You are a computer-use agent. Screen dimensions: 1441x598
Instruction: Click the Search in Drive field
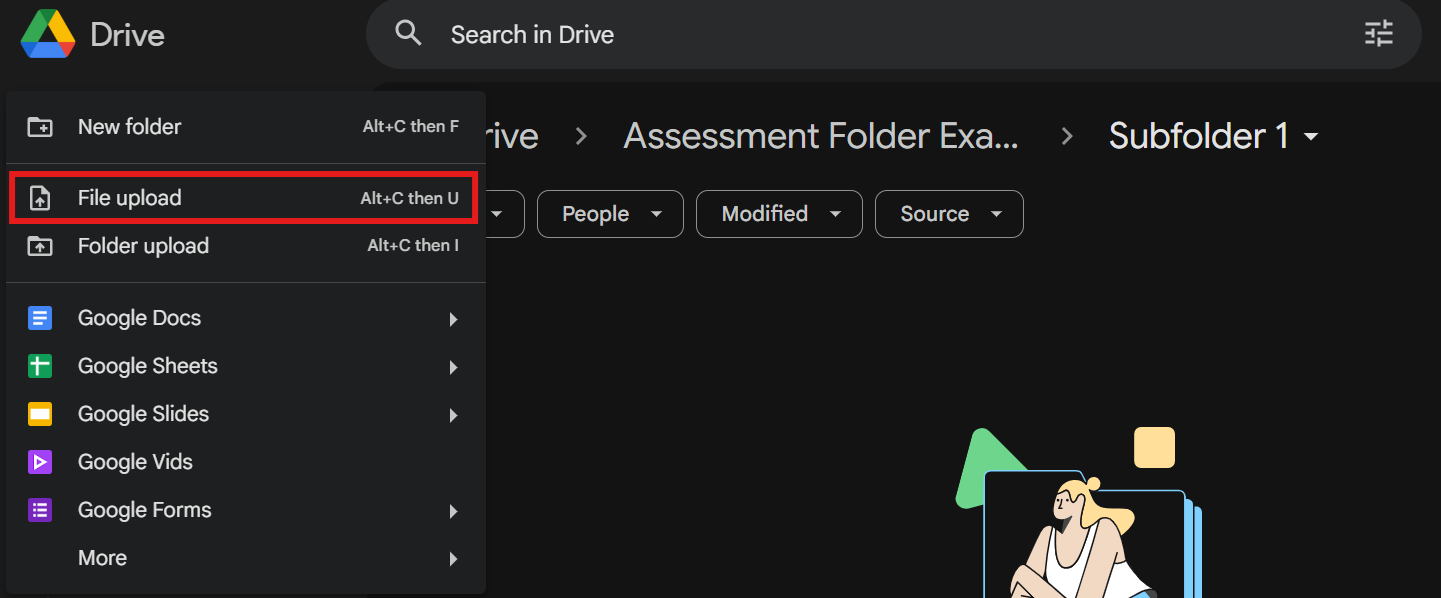(700, 33)
